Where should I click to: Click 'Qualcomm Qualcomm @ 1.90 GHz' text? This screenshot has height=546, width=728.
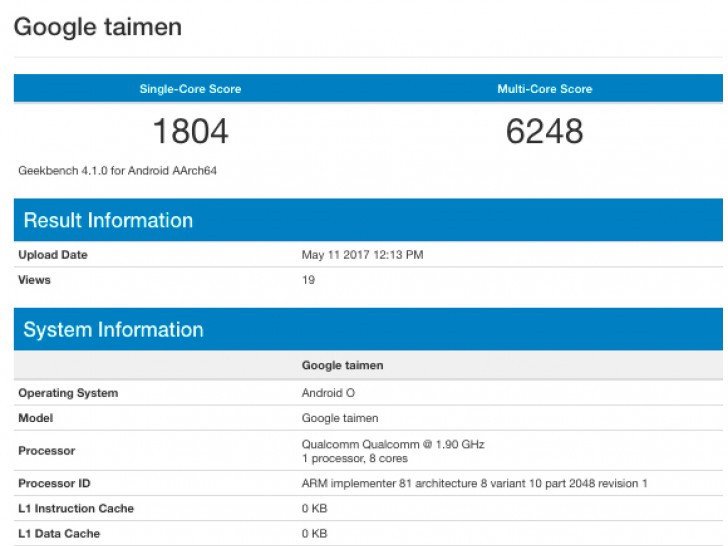coord(393,444)
